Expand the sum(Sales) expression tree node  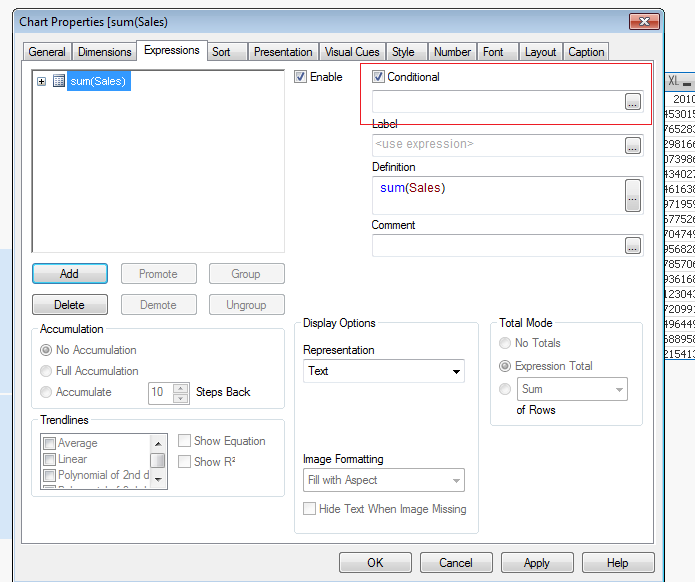pyautogui.click(x=42, y=81)
